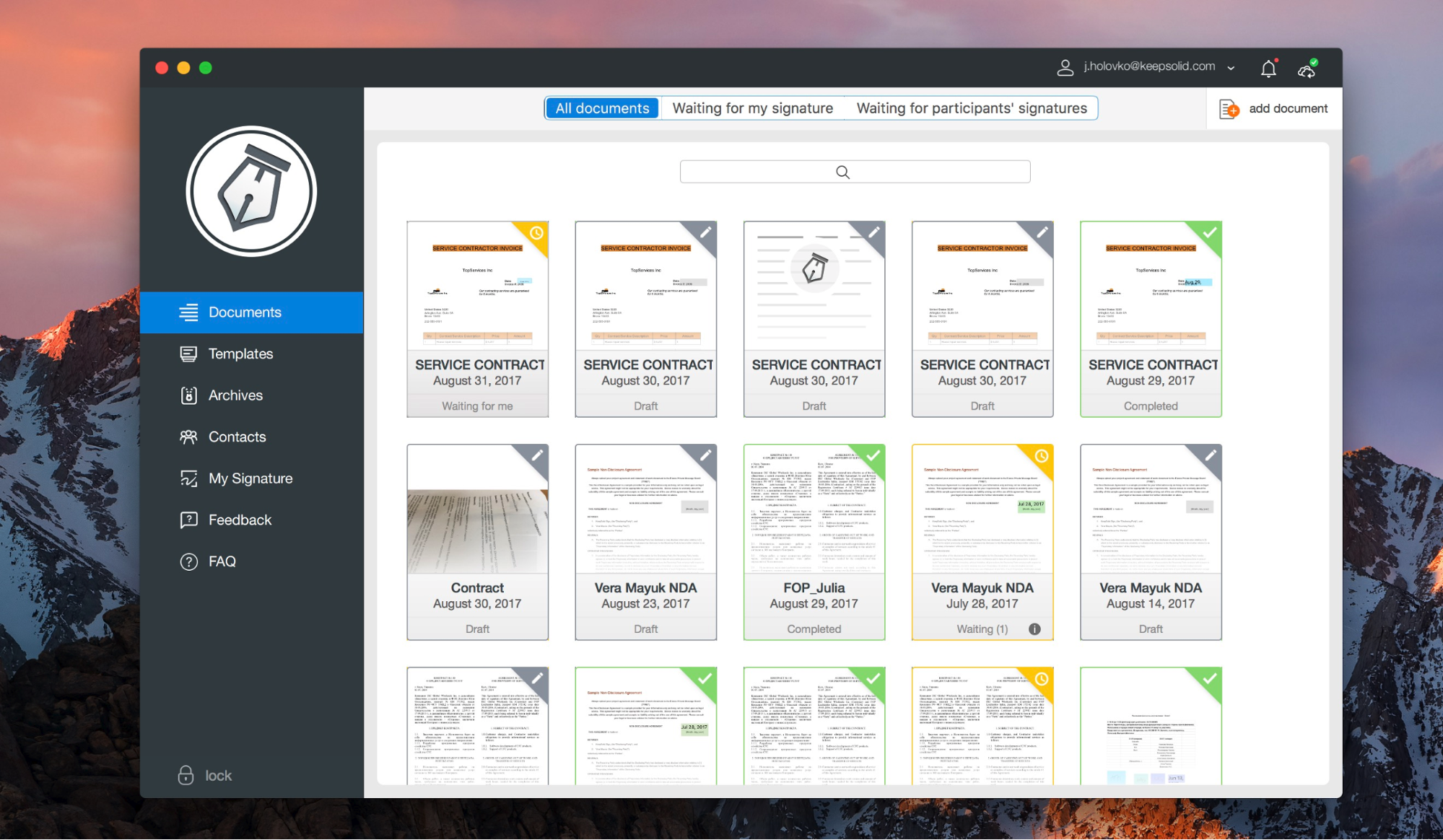1443x840 pixels.
Task: Click the notification bell icon
Action: tap(1268, 69)
